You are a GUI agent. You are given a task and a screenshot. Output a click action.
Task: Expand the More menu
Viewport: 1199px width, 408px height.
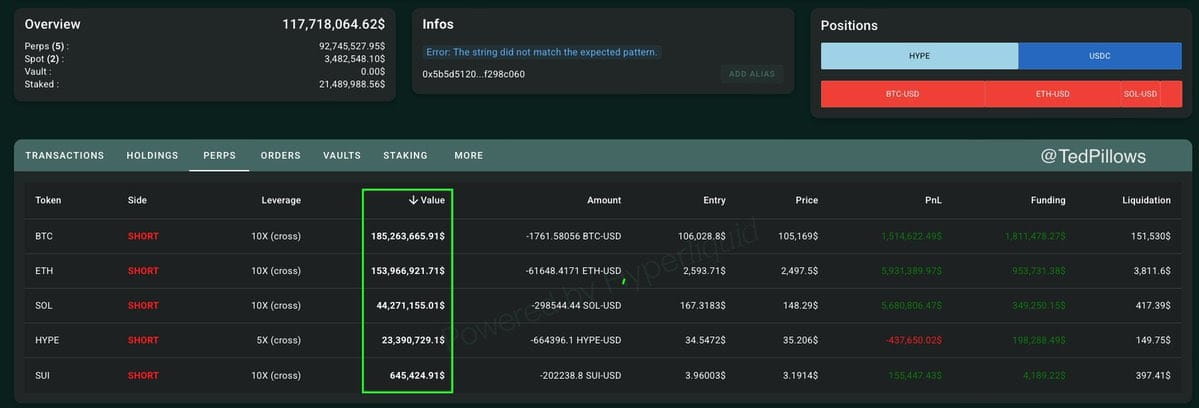point(469,155)
